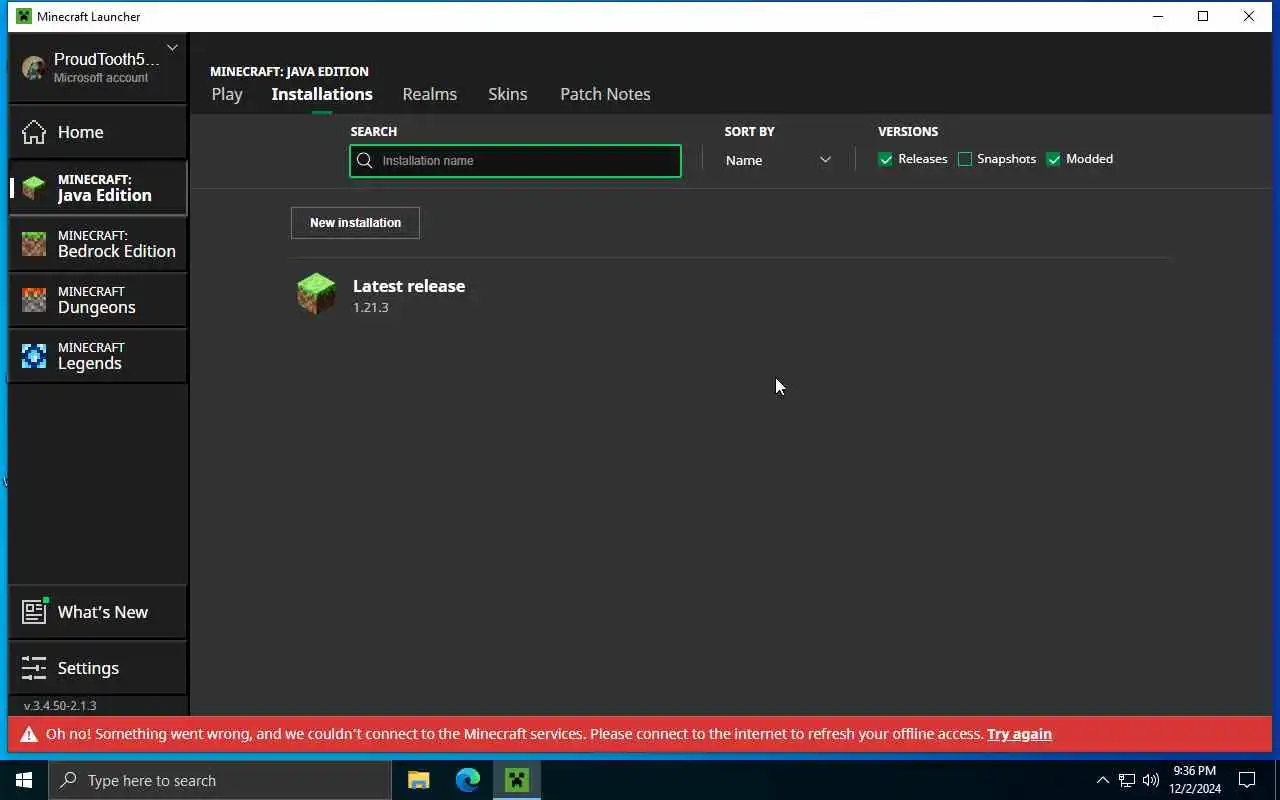
Task: Click the 1.21.3 version label
Action: [x=371, y=308]
